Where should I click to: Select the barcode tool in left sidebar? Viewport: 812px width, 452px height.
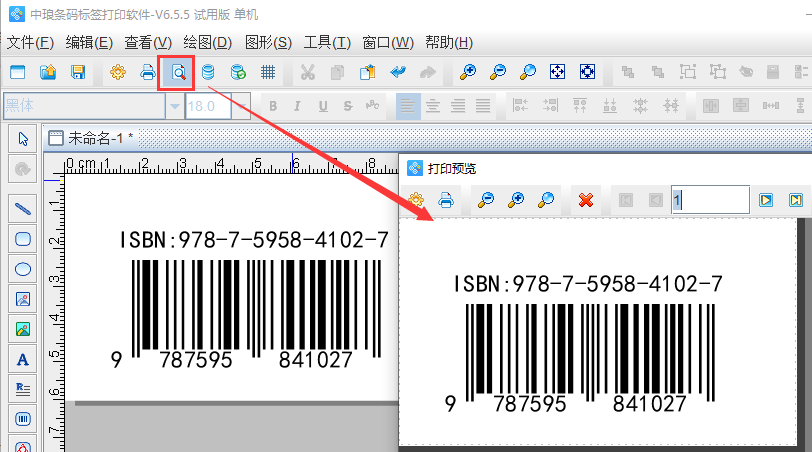(x=23, y=418)
